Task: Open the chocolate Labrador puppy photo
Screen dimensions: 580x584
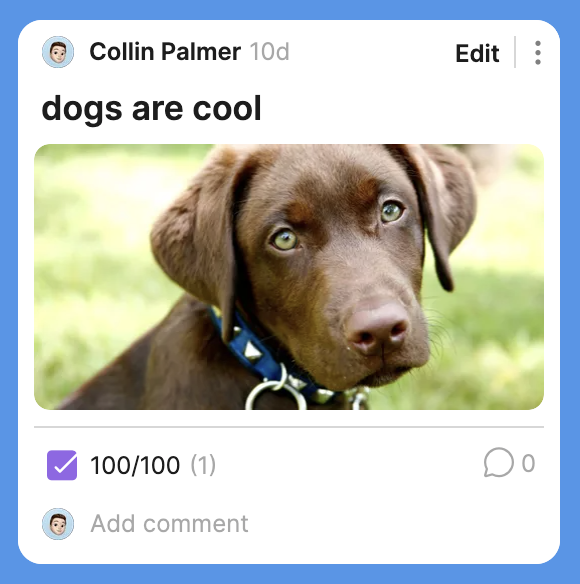Action: 289,277
